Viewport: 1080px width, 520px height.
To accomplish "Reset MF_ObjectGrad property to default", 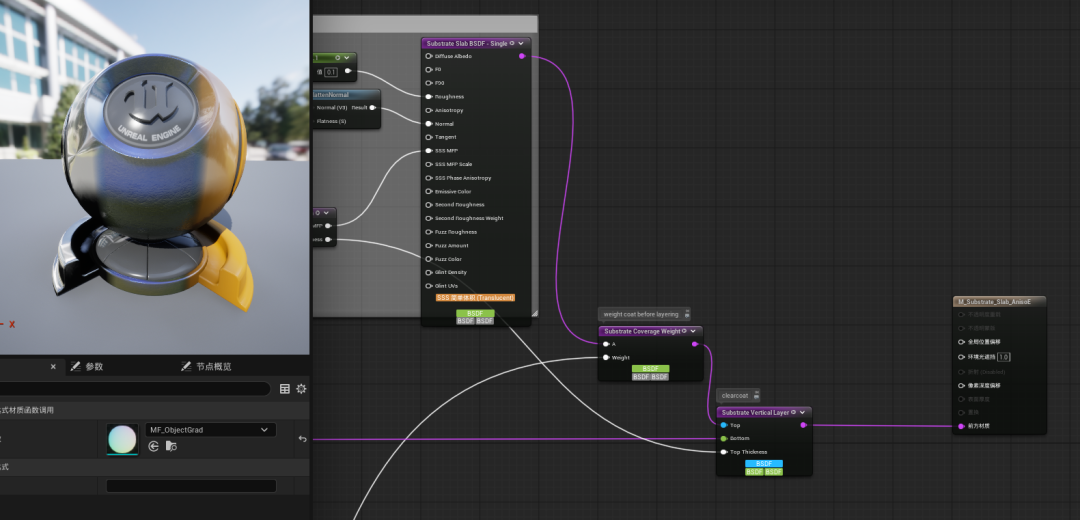I will (302, 439).
